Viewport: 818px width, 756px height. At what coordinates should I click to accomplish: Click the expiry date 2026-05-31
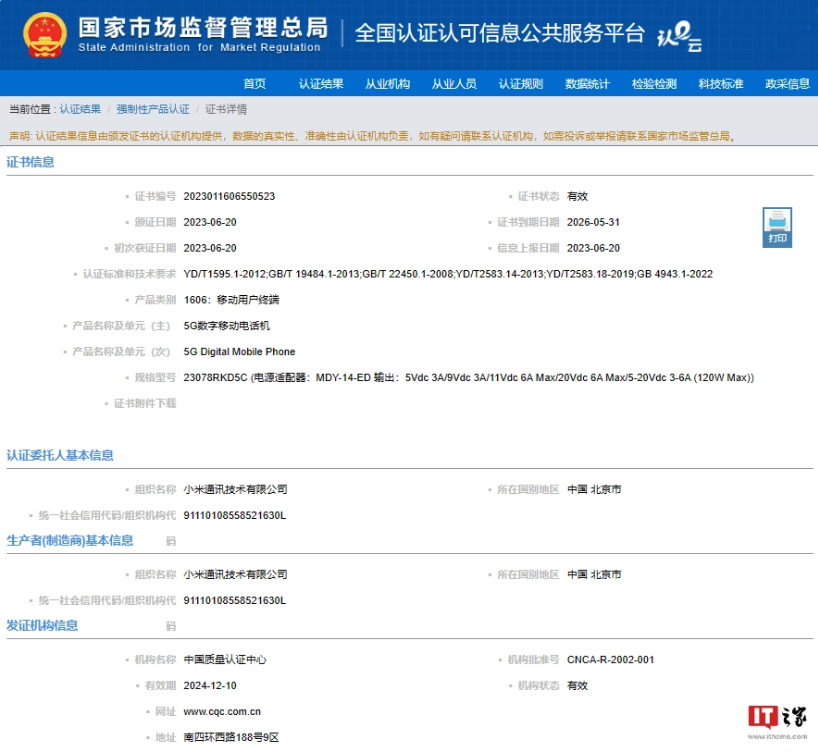(594, 222)
